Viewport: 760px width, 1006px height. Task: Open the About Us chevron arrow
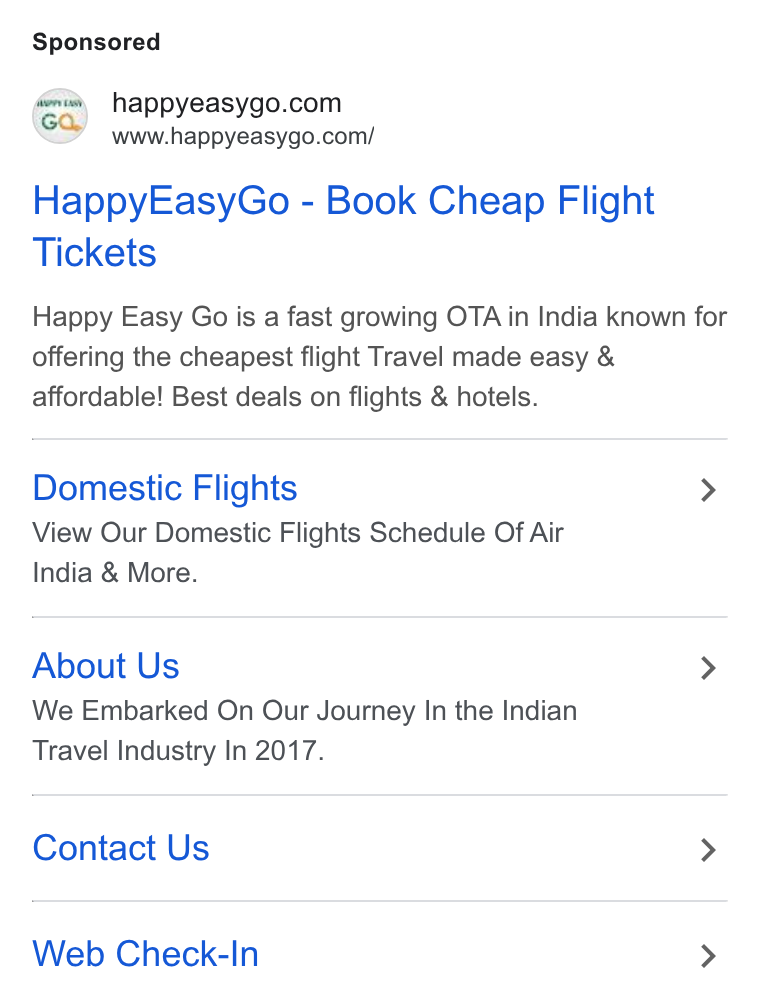tap(708, 668)
